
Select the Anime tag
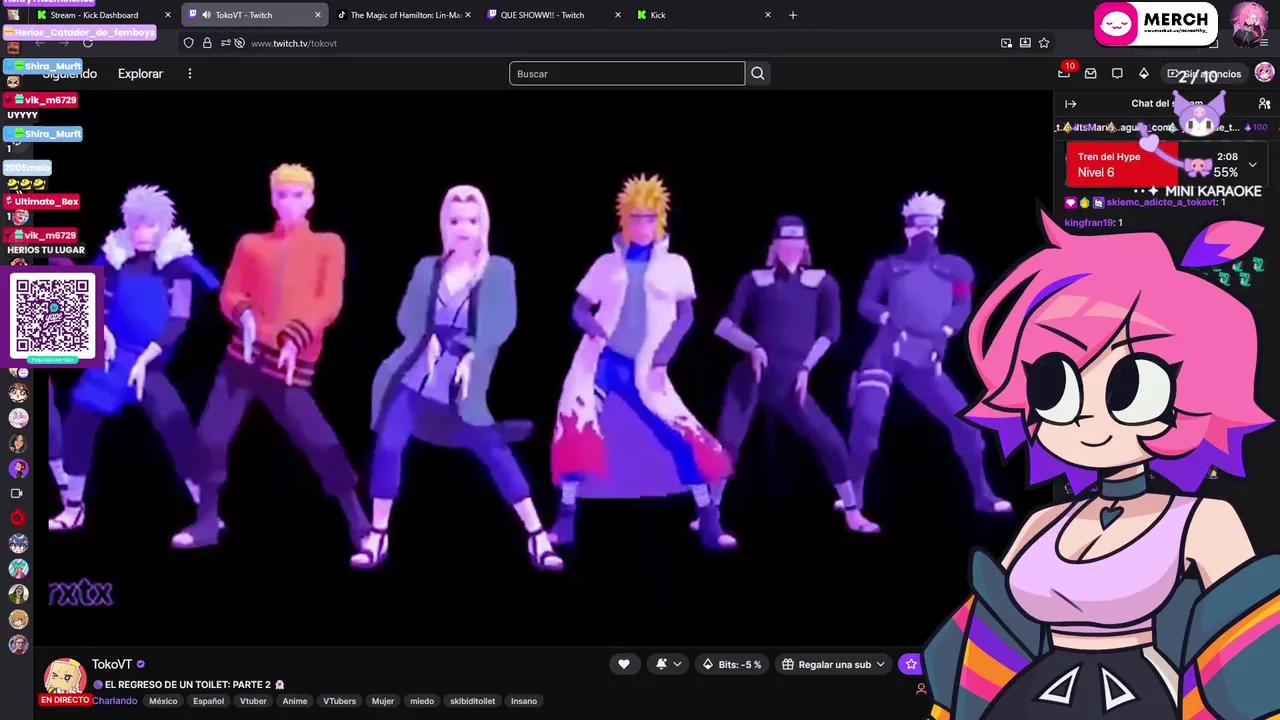click(x=295, y=701)
